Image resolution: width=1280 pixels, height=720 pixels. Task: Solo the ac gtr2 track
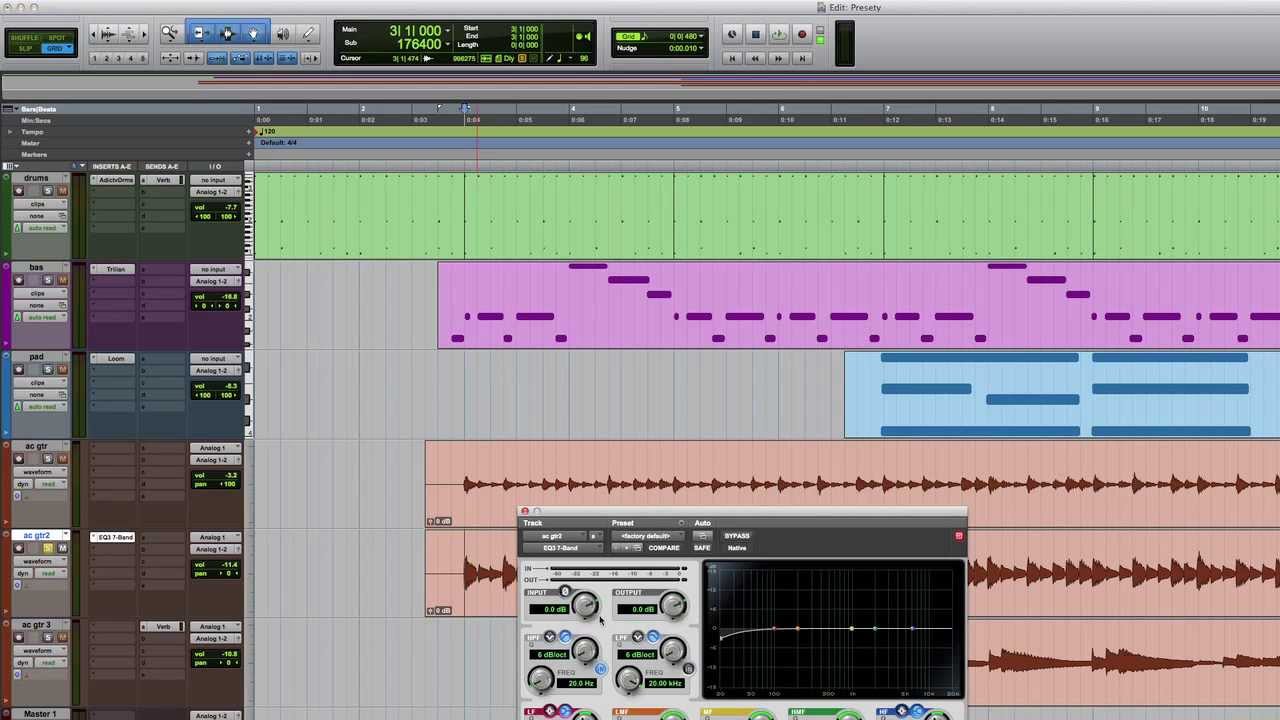[46, 548]
